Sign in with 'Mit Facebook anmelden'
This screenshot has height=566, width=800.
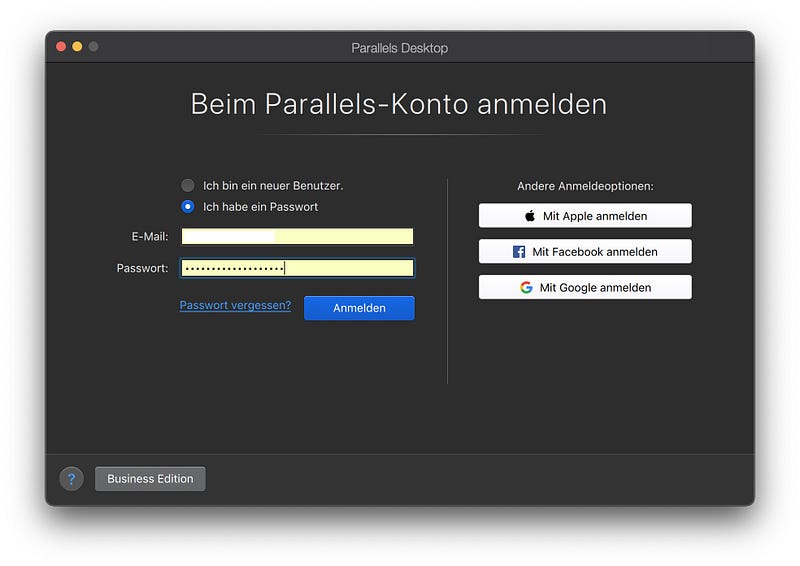point(585,252)
